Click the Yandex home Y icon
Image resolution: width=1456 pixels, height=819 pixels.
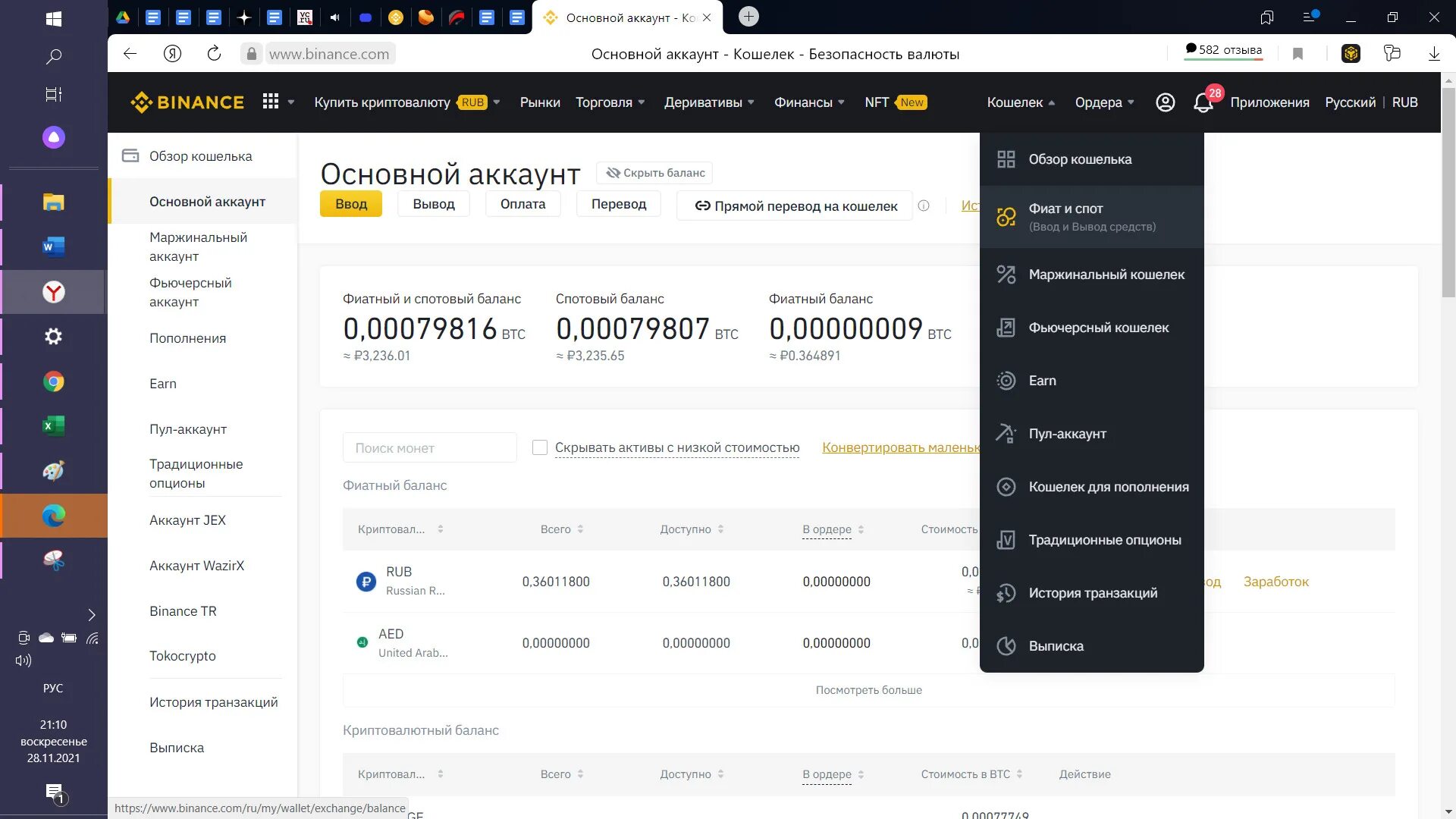tap(172, 54)
